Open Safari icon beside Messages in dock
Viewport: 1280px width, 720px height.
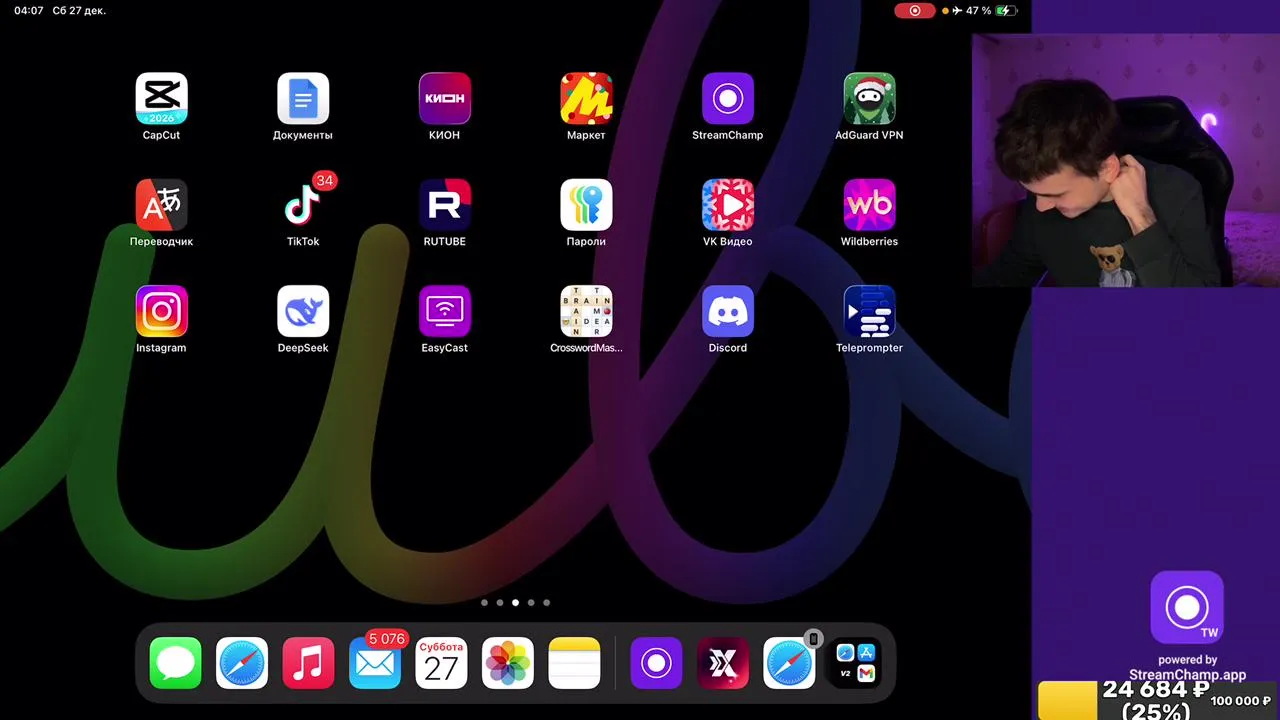242,663
